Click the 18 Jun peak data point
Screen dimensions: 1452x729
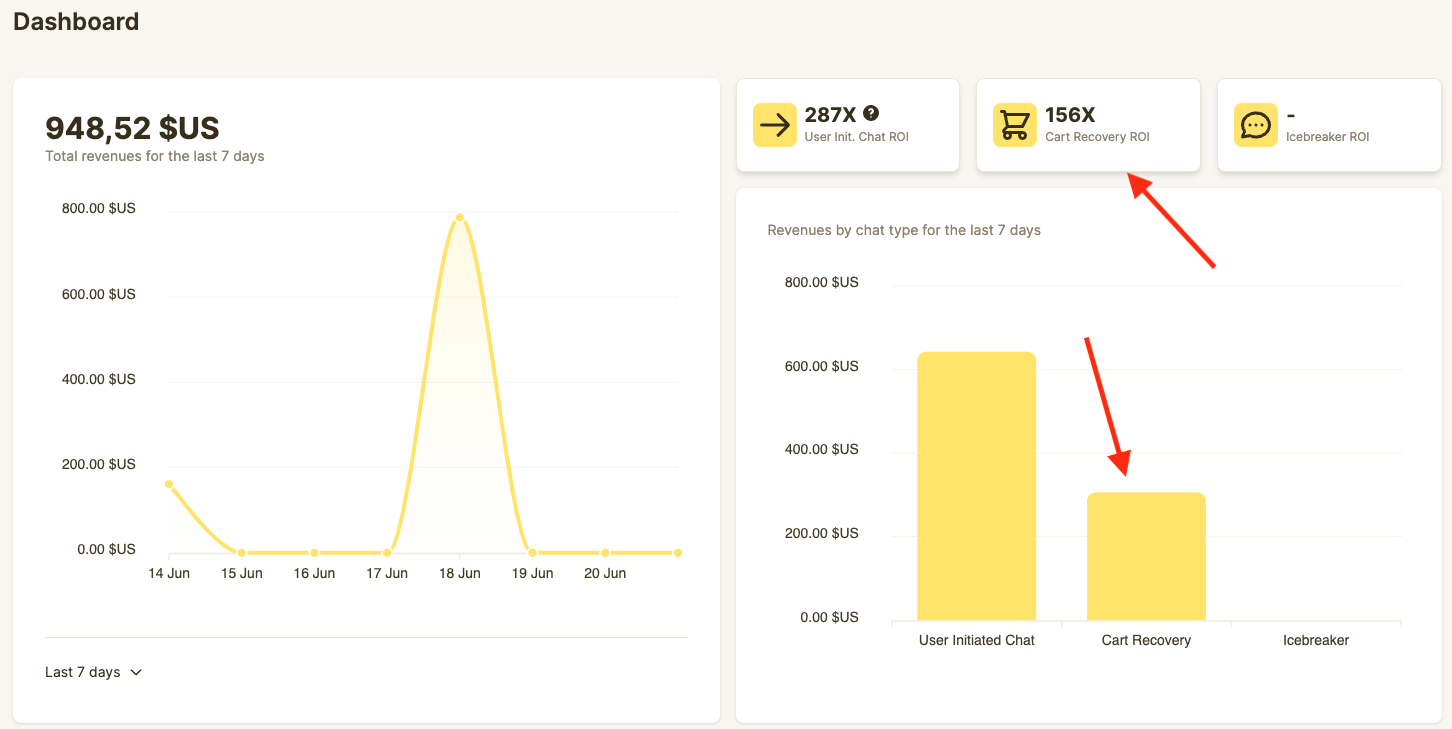point(460,217)
